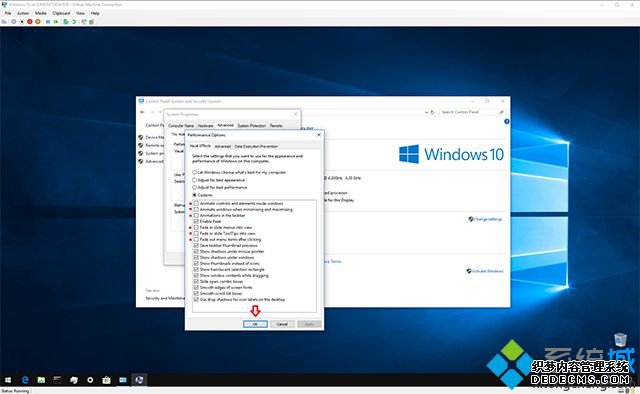Go back using Control Panel back arrow

click(x=142, y=112)
